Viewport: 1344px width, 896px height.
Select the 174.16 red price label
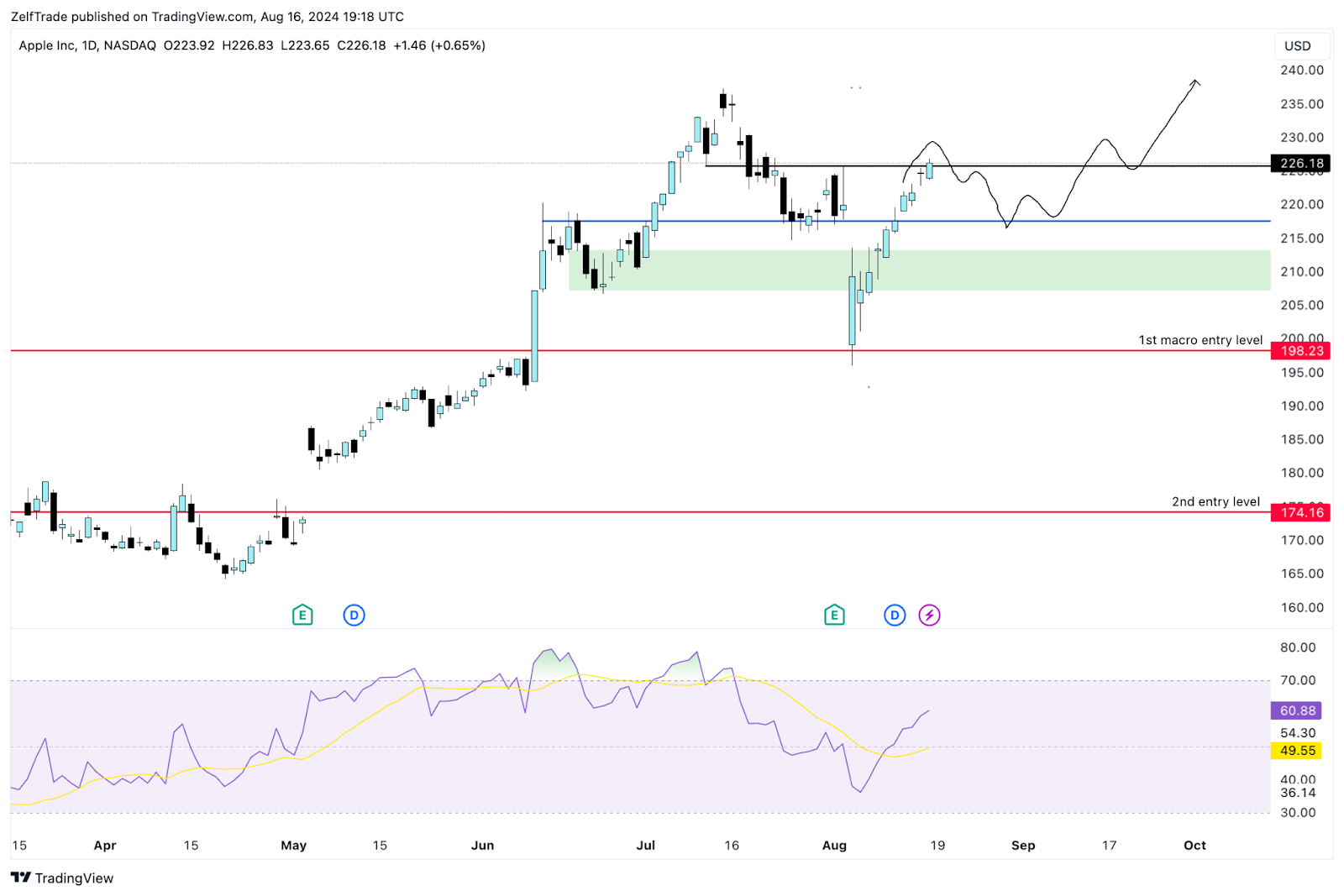[x=1301, y=512]
